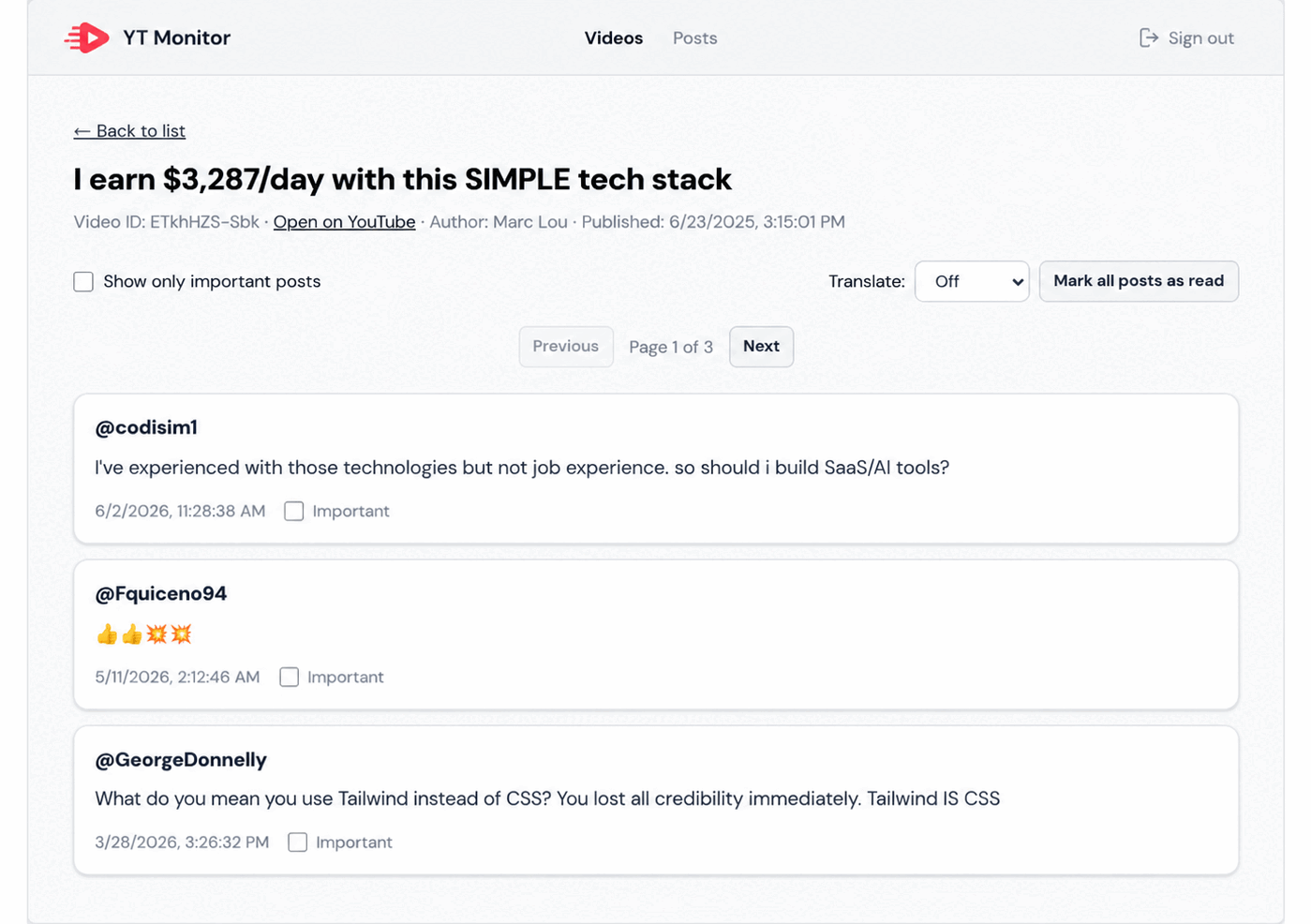Screen dimensions: 1311x924
Task: Go back via Back to list link
Action: point(129,131)
